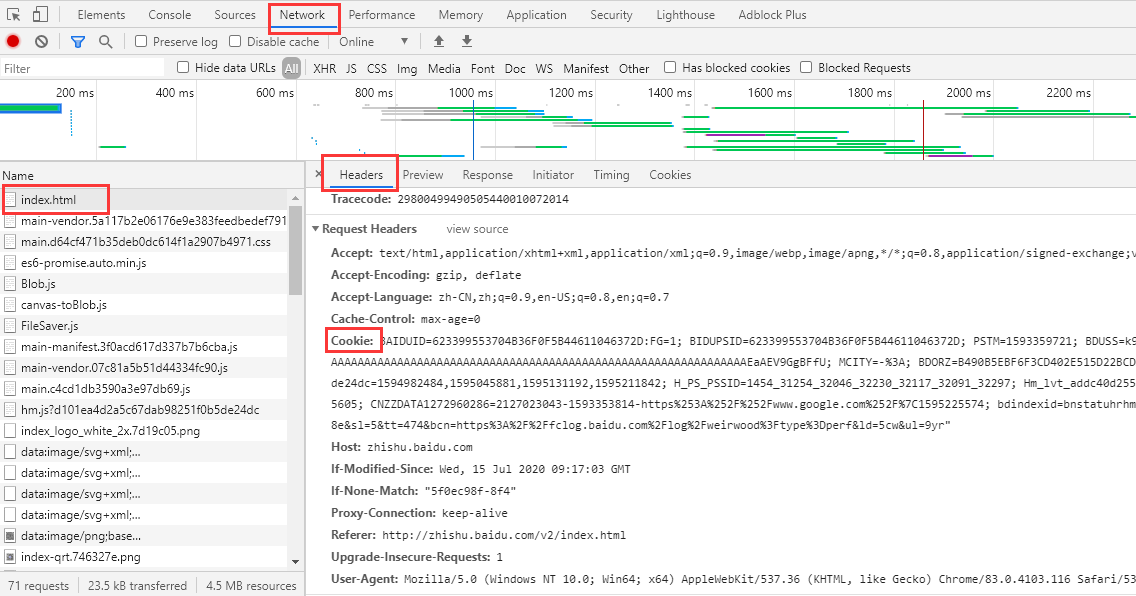Viewport: 1136px width, 596px height.
Task: Type in the Filter input box
Action: 82,69
